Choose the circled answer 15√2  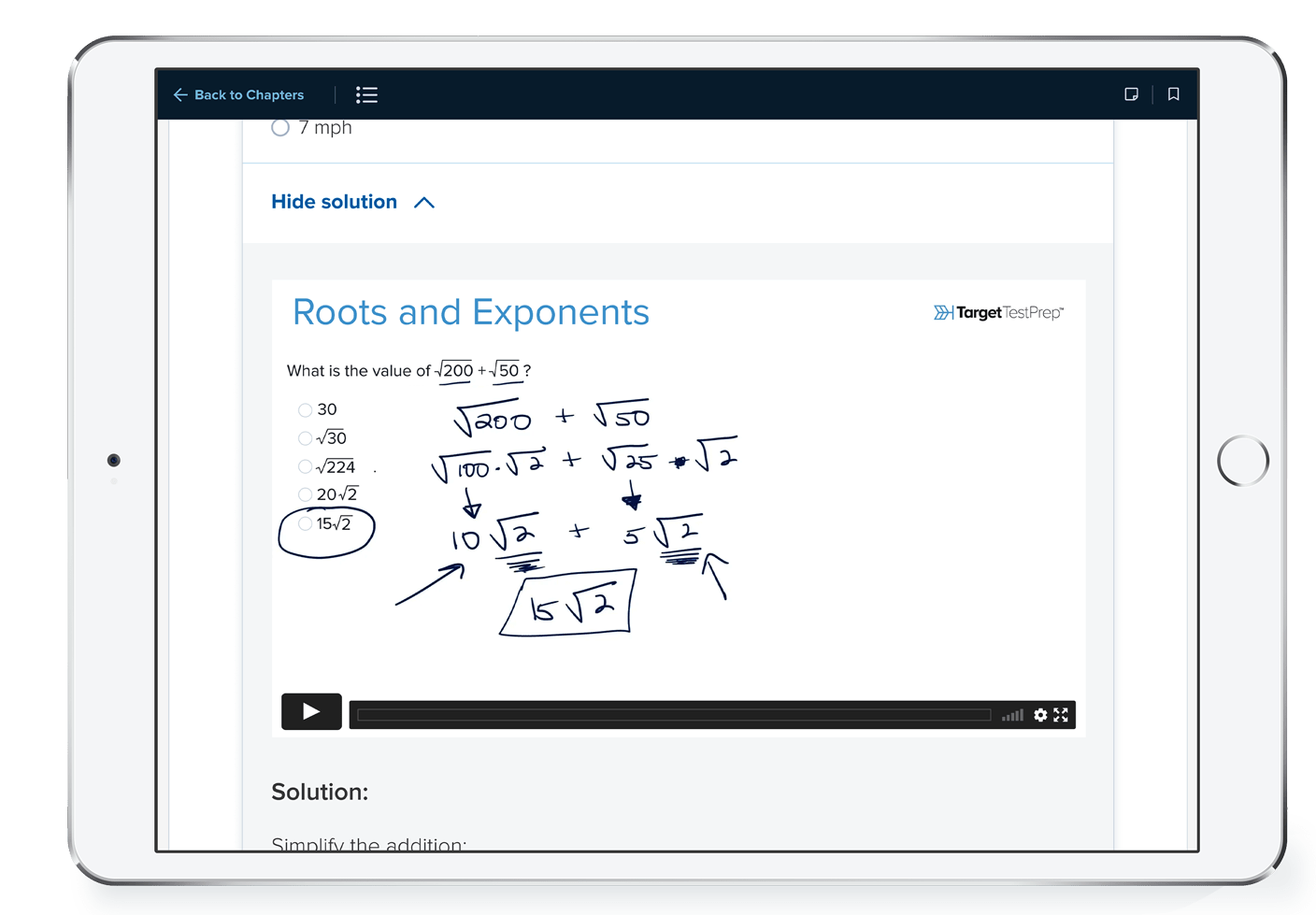click(306, 523)
